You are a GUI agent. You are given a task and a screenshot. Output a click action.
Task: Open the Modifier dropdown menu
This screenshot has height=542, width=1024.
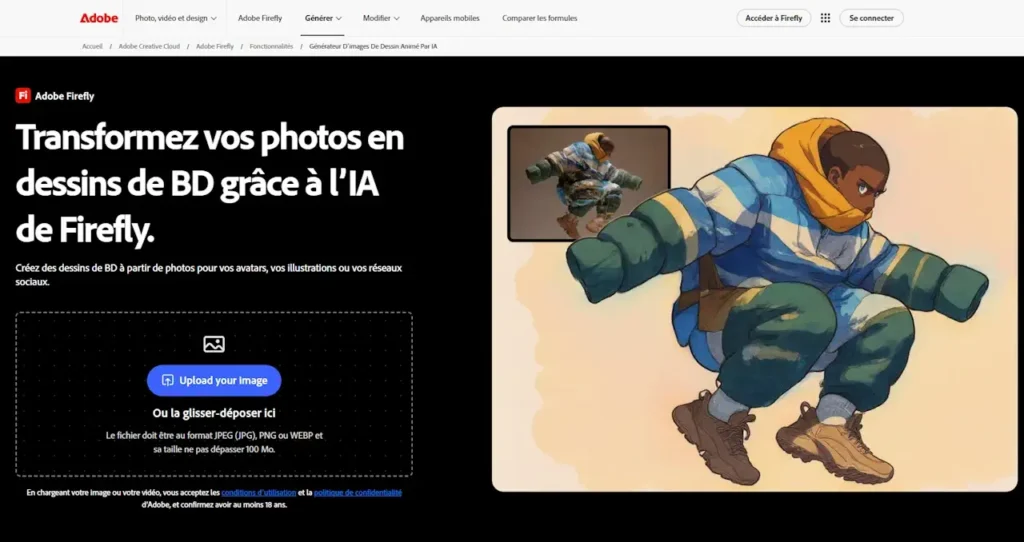tap(381, 18)
